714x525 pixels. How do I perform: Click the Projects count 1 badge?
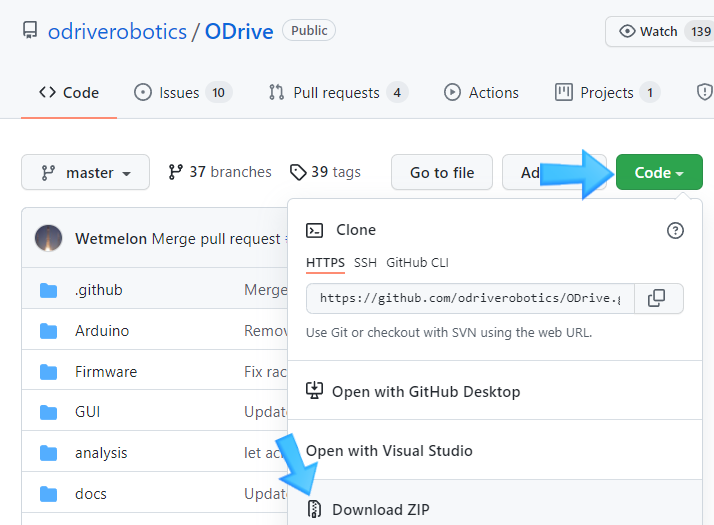click(x=650, y=93)
